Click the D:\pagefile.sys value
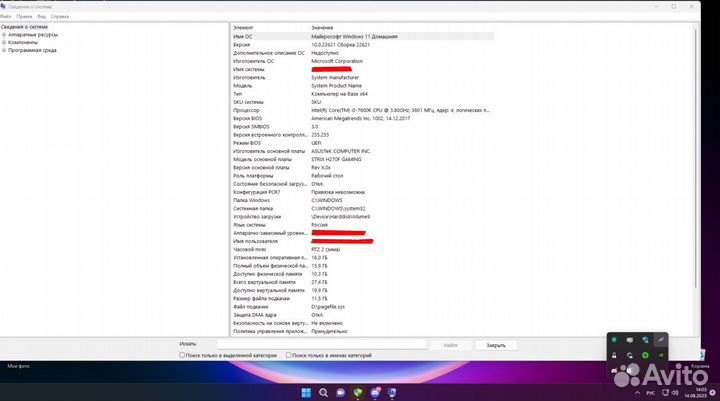720x401 pixels. pyautogui.click(x=328, y=307)
